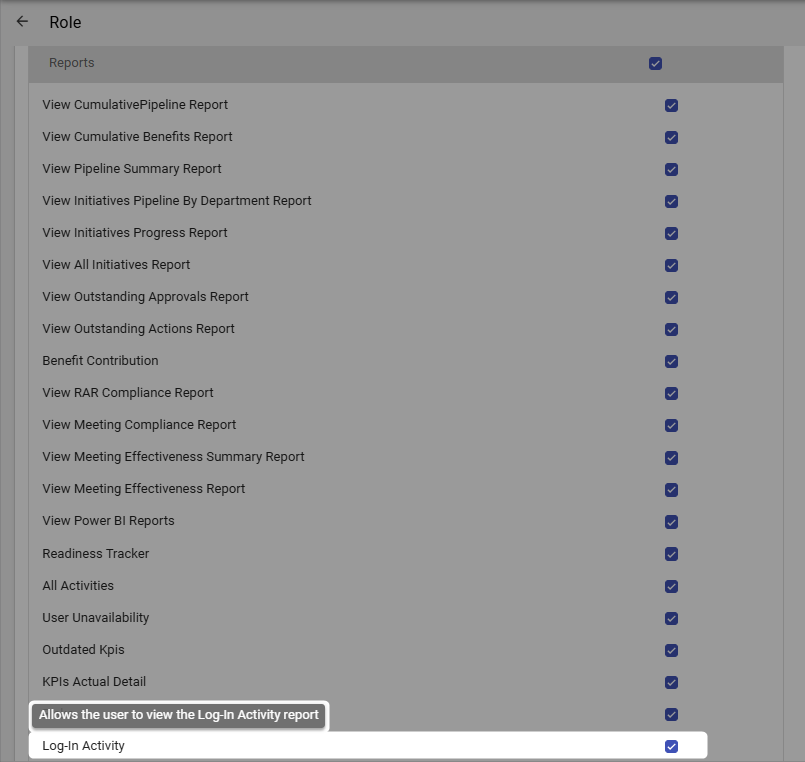Click the KPIs Actual Detail label
This screenshot has width=805, height=762.
pos(94,681)
